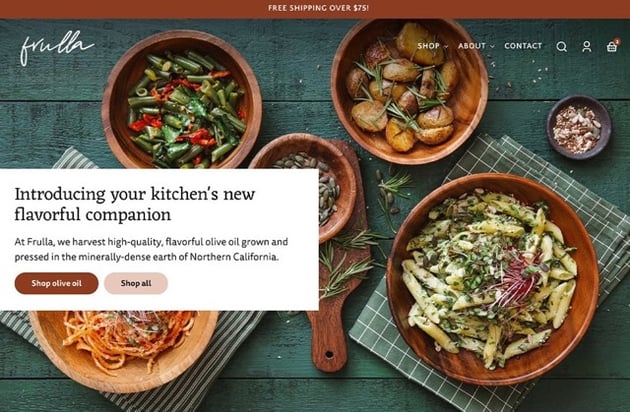Screen dimensions: 630x412
Task: Click the Shop olive oil button
Action: (57, 283)
